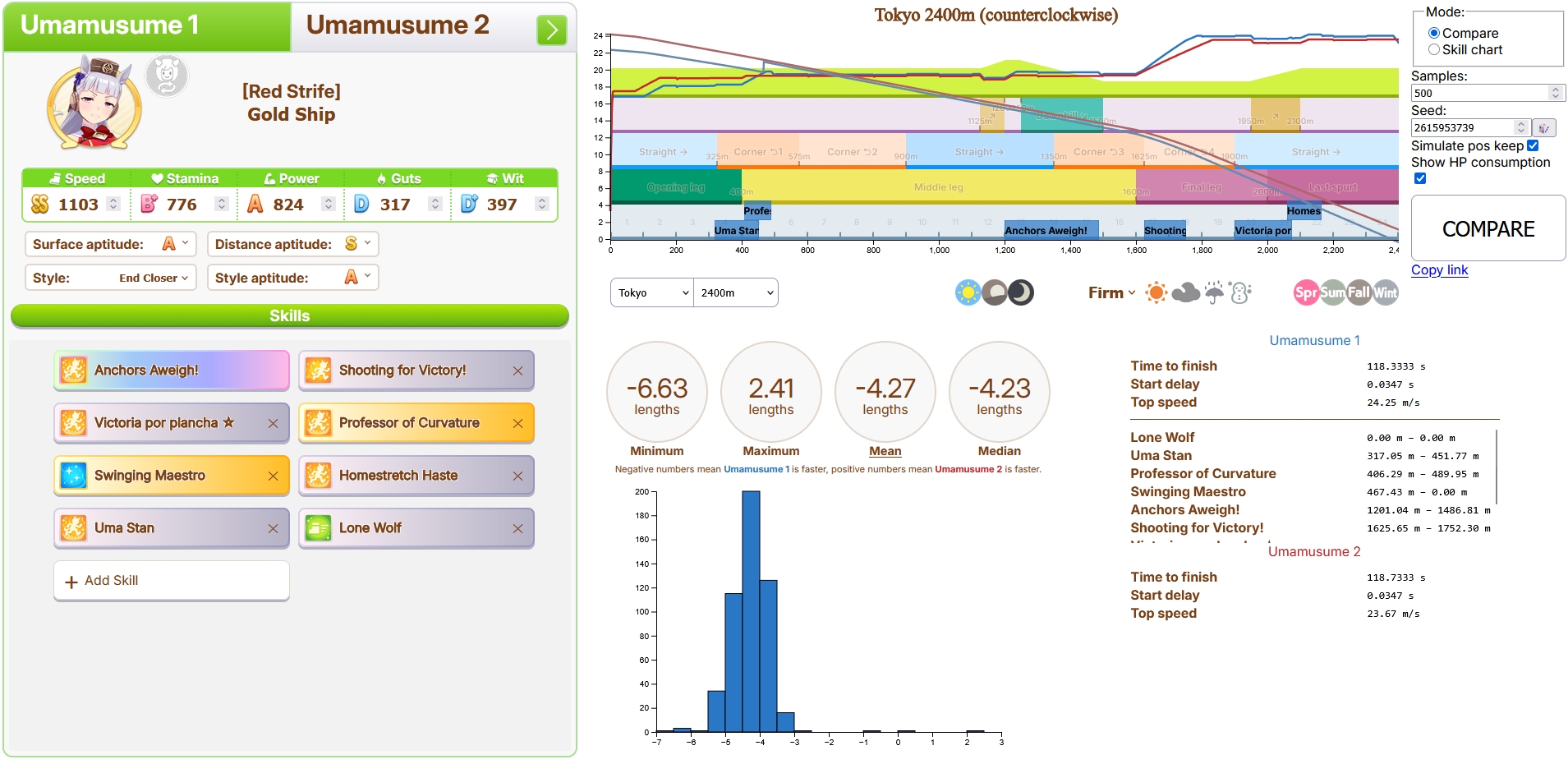Click the Shooting marker on race chart
This screenshot has width=1568, height=764.
pos(1165,230)
